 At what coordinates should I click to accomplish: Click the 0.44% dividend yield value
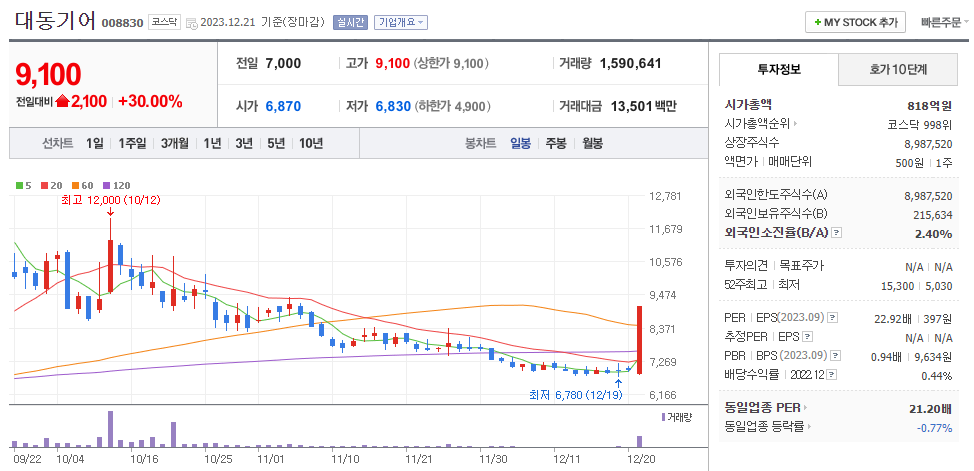(x=937, y=375)
